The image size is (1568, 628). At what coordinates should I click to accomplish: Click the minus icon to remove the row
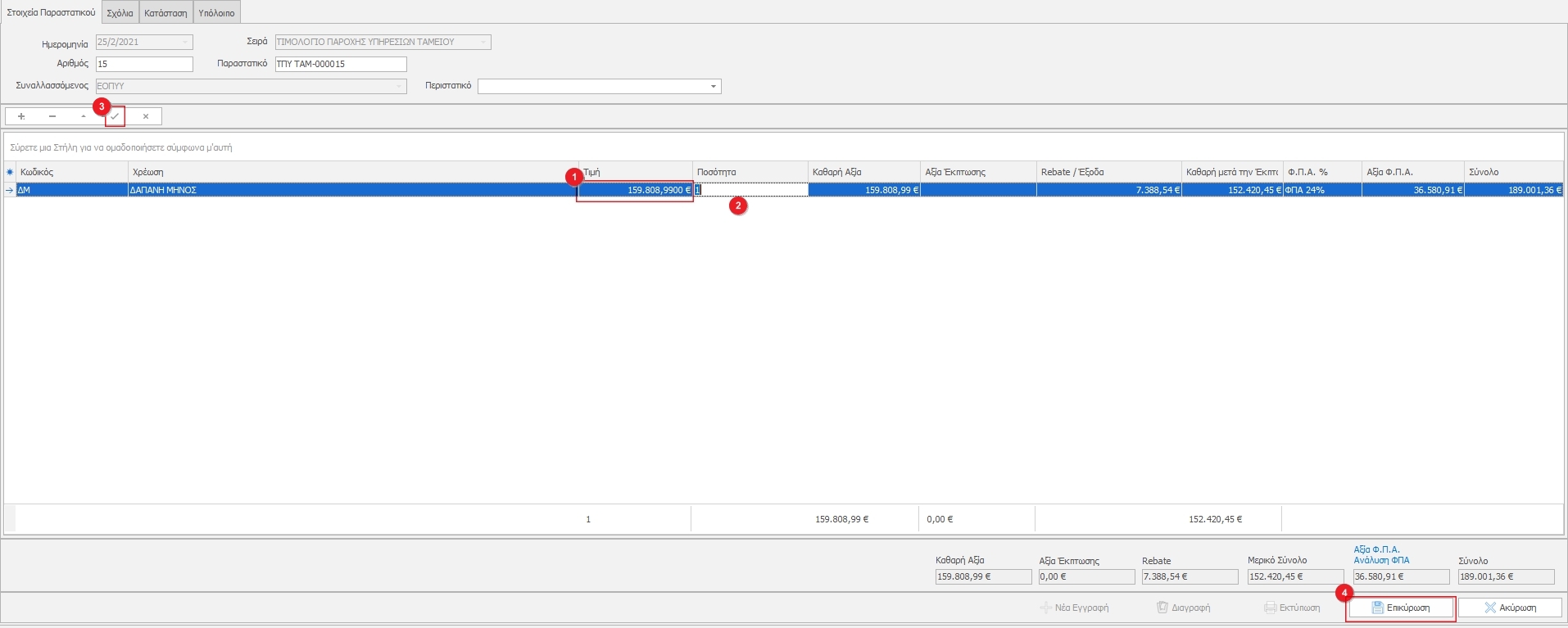click(x=52, y=116)
